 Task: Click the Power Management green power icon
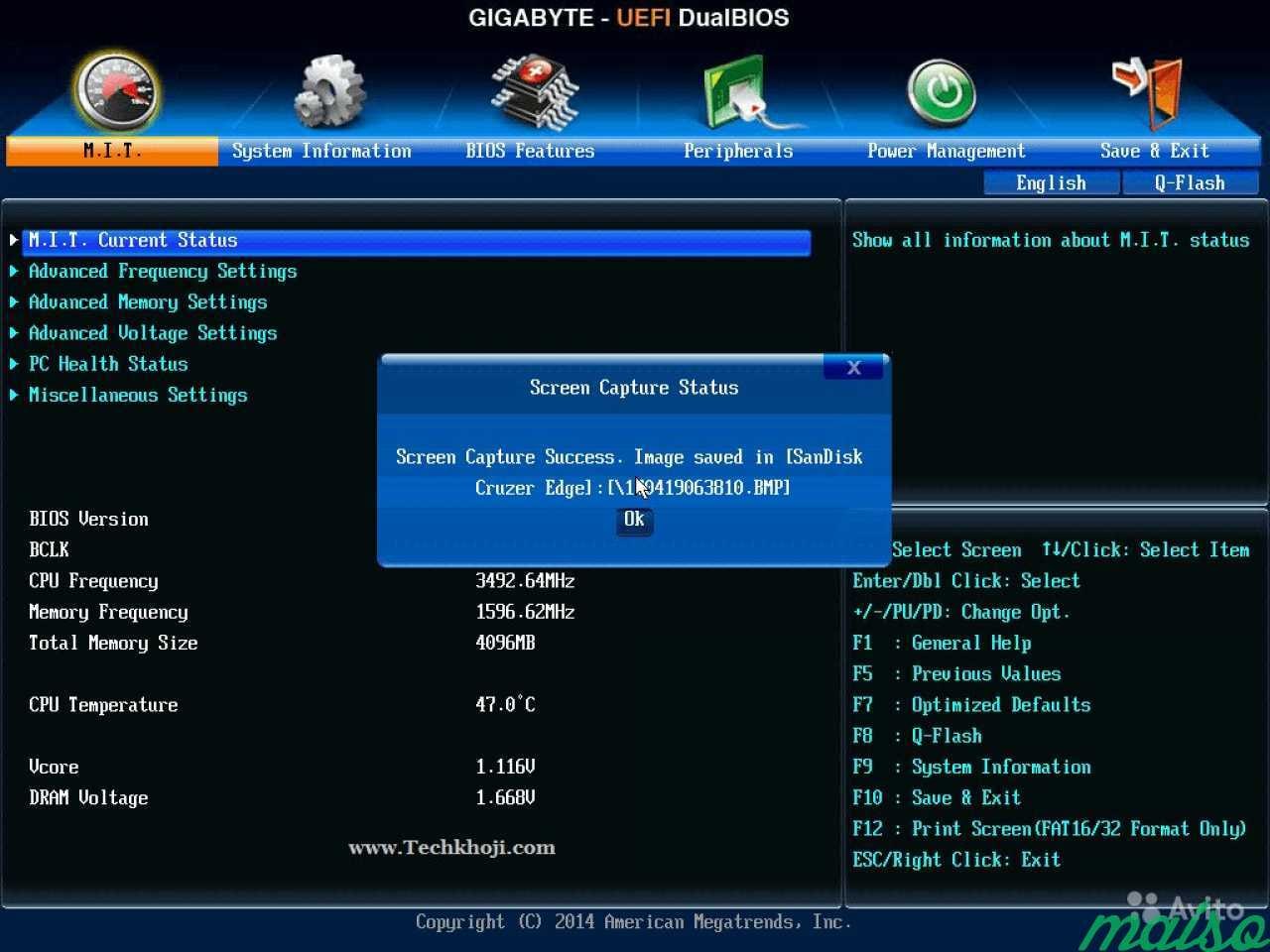click(943, 94)
